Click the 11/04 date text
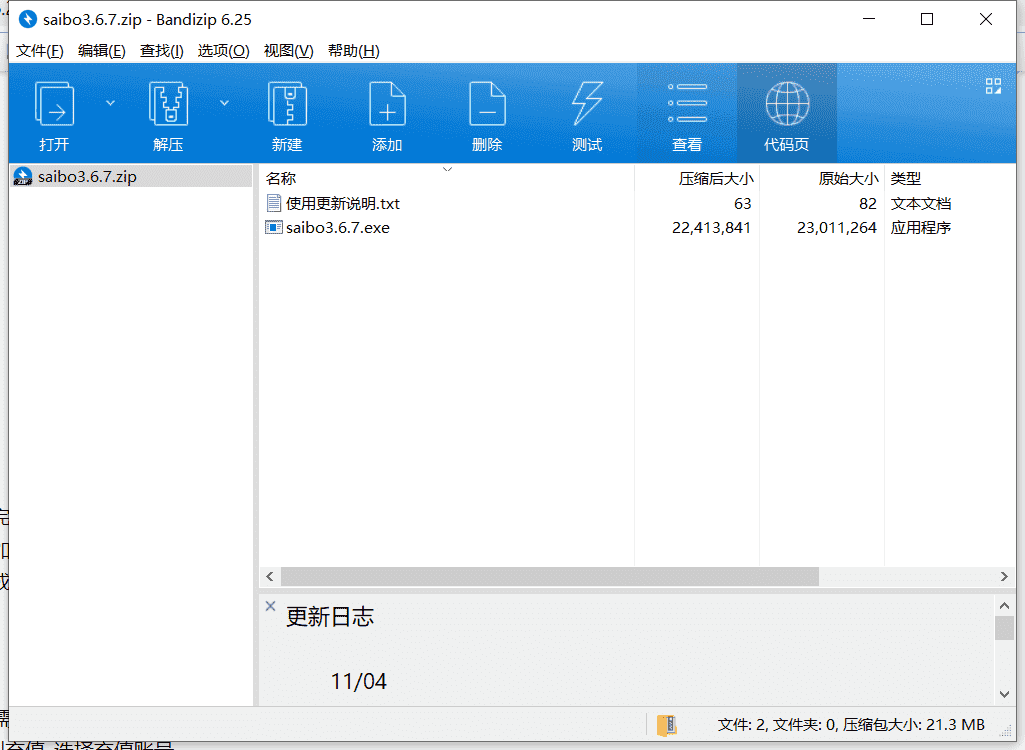Image resolution: width=1025 pixels, height=750 pixels. [358, 681]
